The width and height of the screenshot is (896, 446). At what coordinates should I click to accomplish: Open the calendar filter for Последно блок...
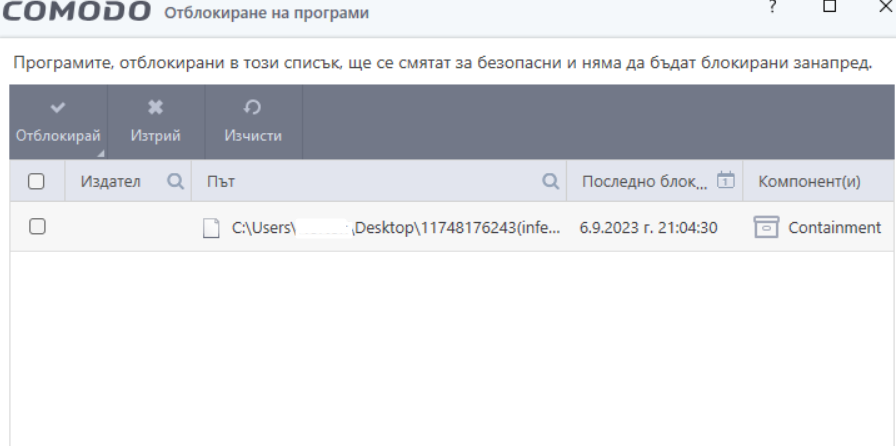click(726, 180)
